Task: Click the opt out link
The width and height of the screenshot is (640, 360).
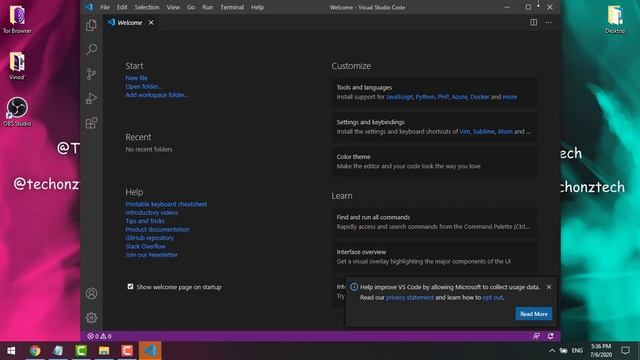Action: pyautogui.click(x=492, y=298)
